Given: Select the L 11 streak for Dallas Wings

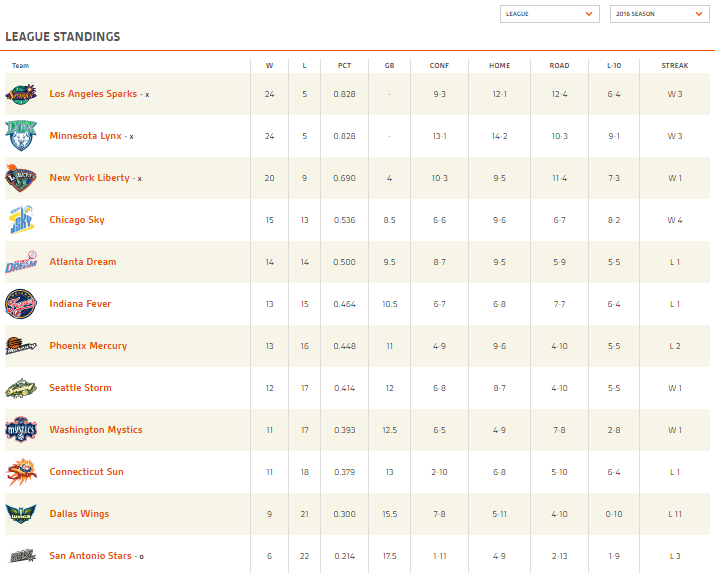Looking at the screenshot, I should (675, 514).
